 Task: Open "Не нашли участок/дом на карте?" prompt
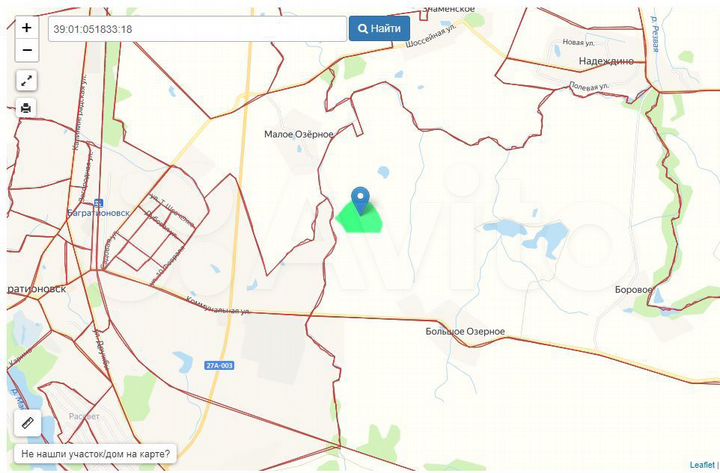pyautogui.click(x=95, y=454)
